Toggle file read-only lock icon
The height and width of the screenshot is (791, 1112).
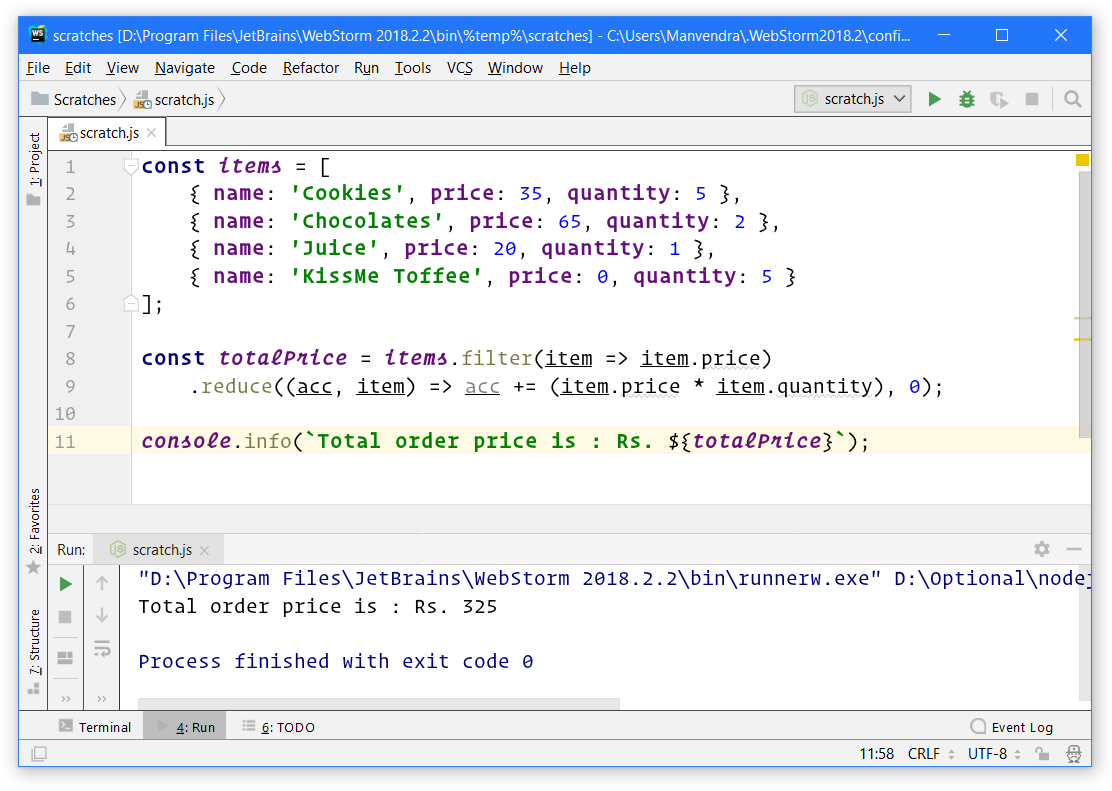(x=1041, y=754)
